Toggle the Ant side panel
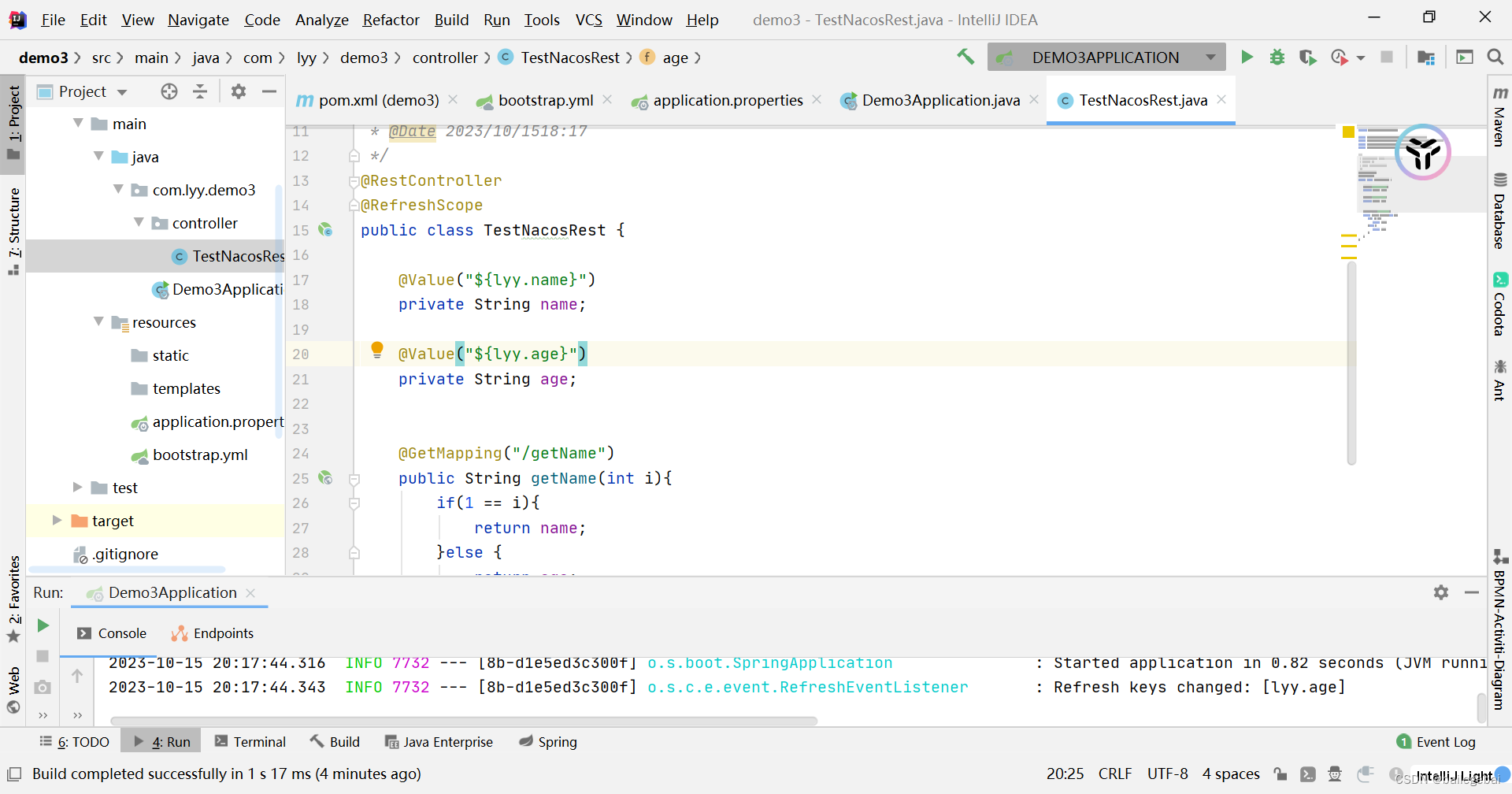The height and width of the screenshot is (794, 1512). coord(1499,380)
